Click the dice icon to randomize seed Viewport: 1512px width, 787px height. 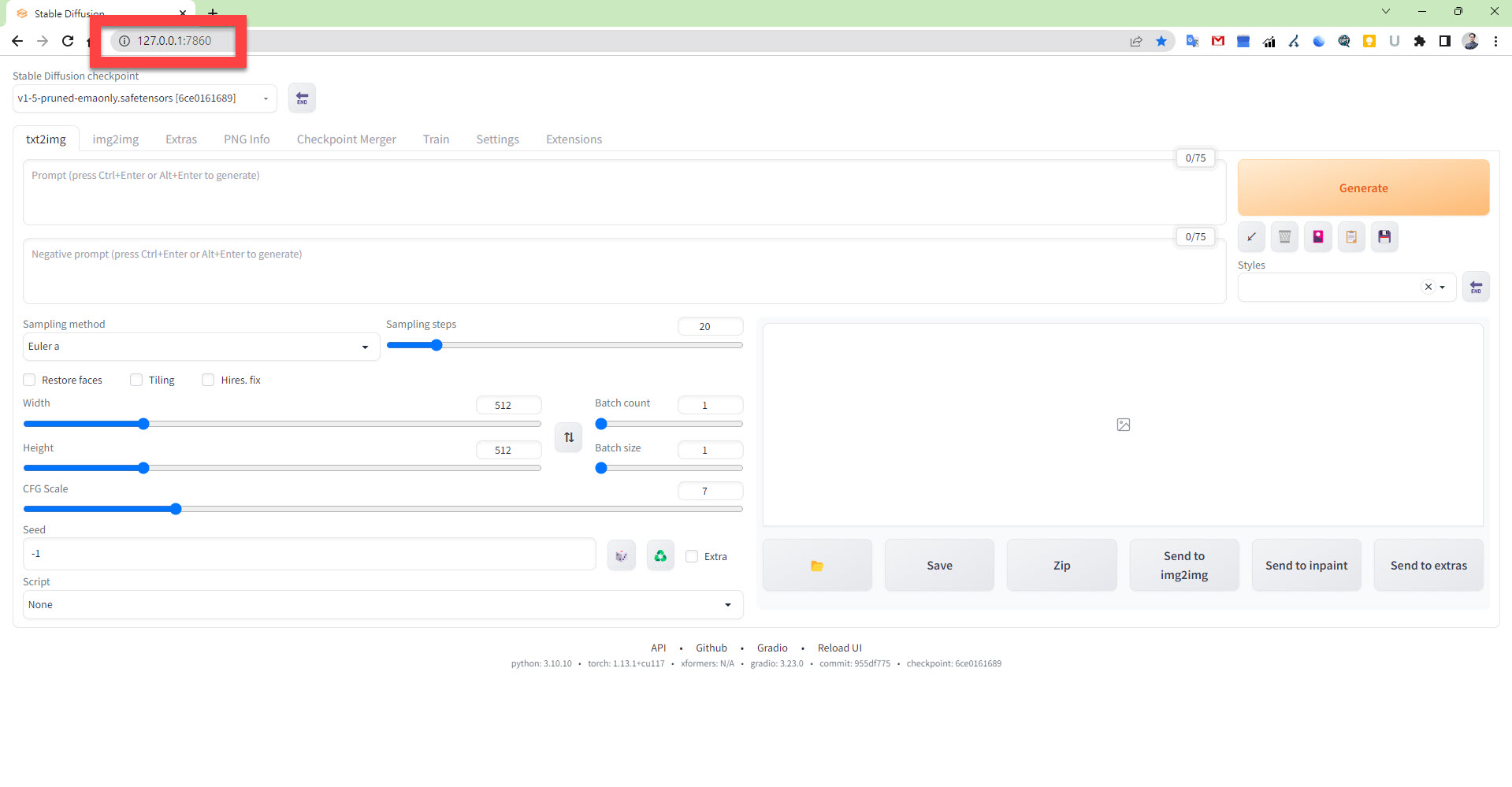coord(621,556)
